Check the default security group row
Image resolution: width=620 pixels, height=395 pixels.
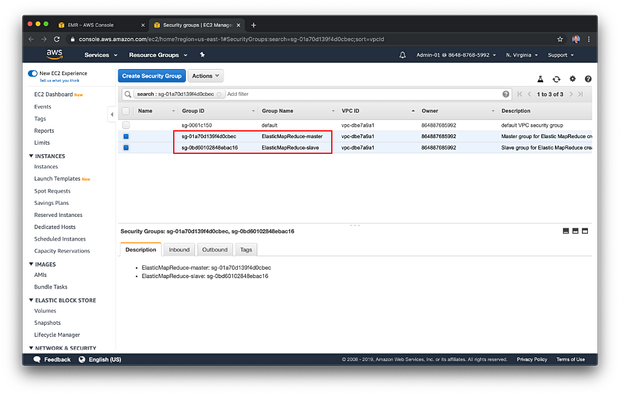126,125
